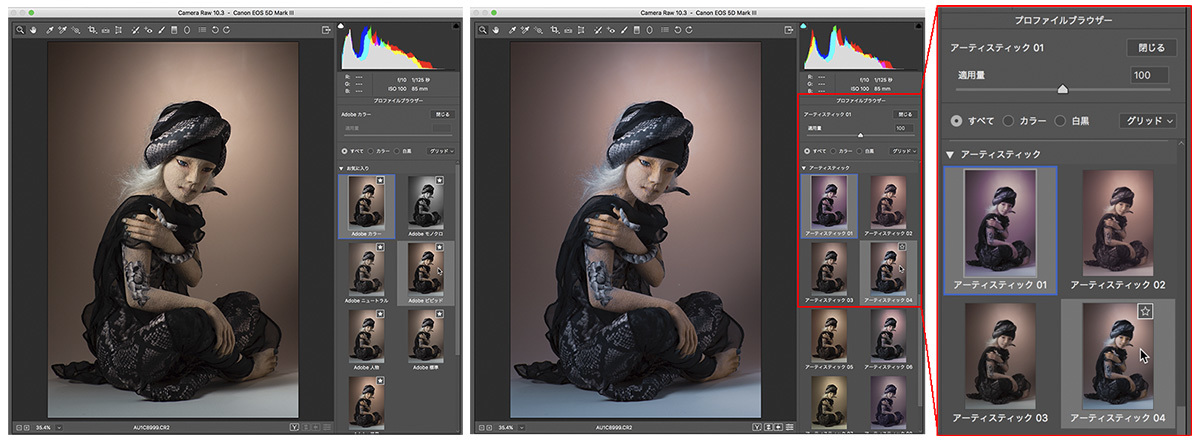Collapse アーティスティック group in enlarged panel
The width and height of the screenshot is (1200, 441).
coord(950,155)
